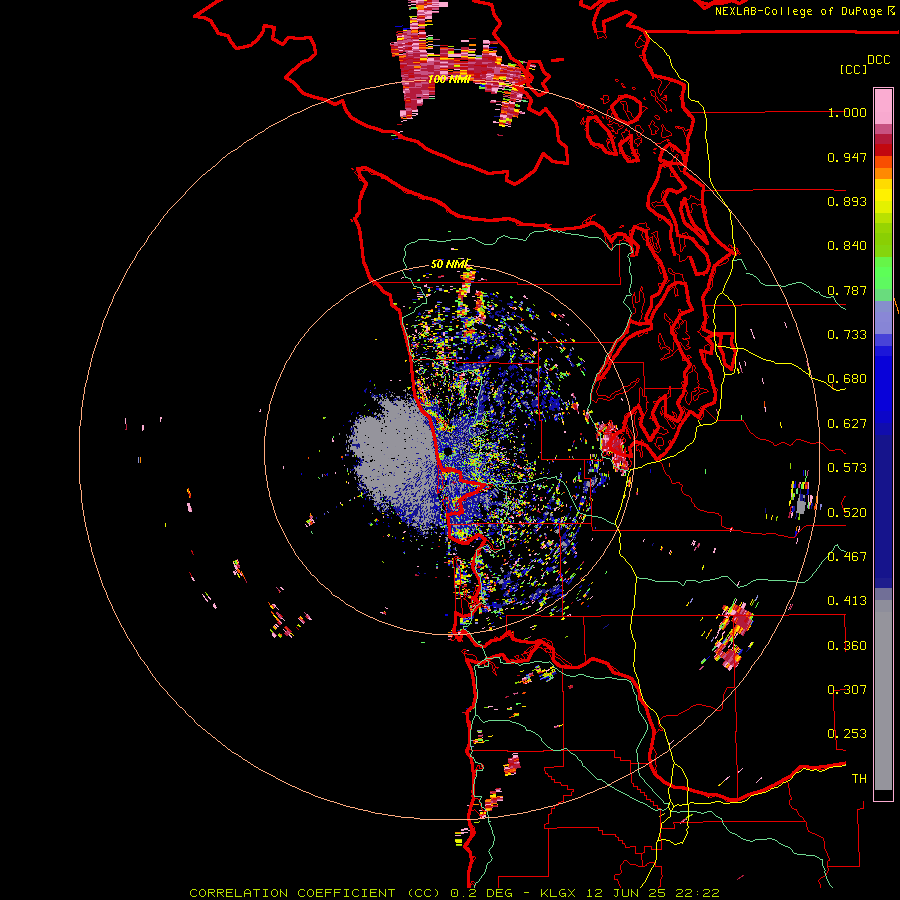Click the CORRELATION COEFFICIENT title at bottom
The height and width of the screenshot is (900, 900).
point(315,893)
